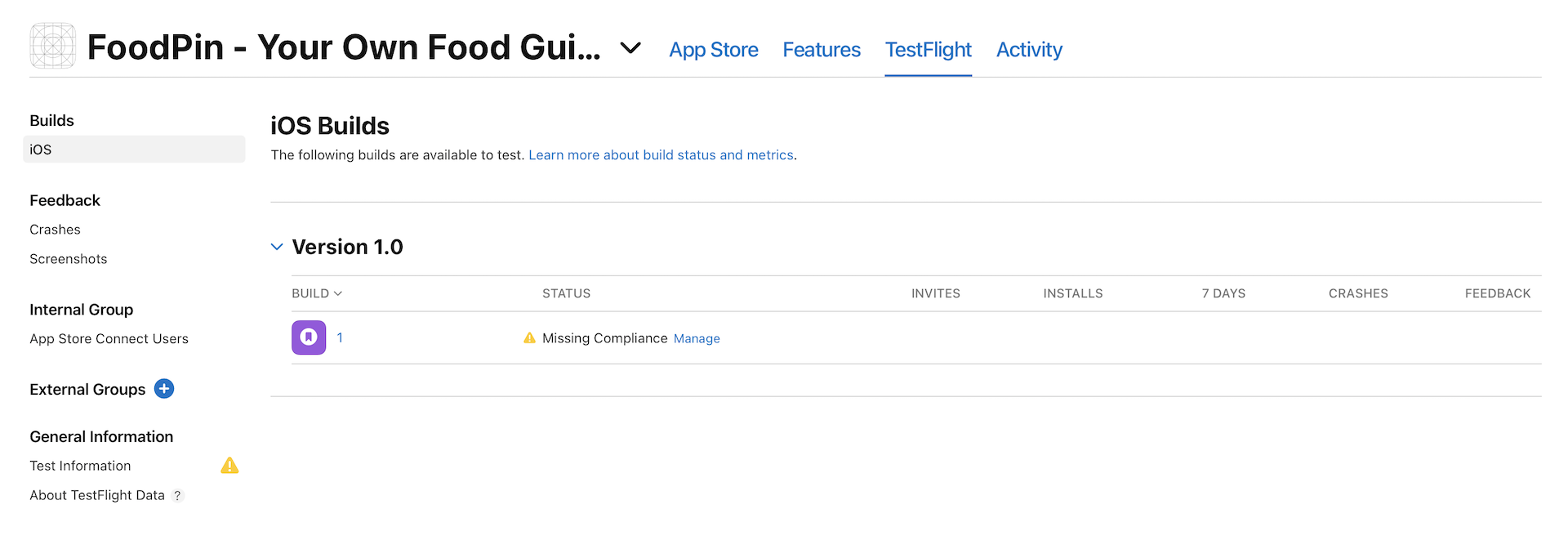The height and width of the screenshot is (545, 1568).
Task: Click the FoodPin app icon placeholder
Action: click(52, 46)
